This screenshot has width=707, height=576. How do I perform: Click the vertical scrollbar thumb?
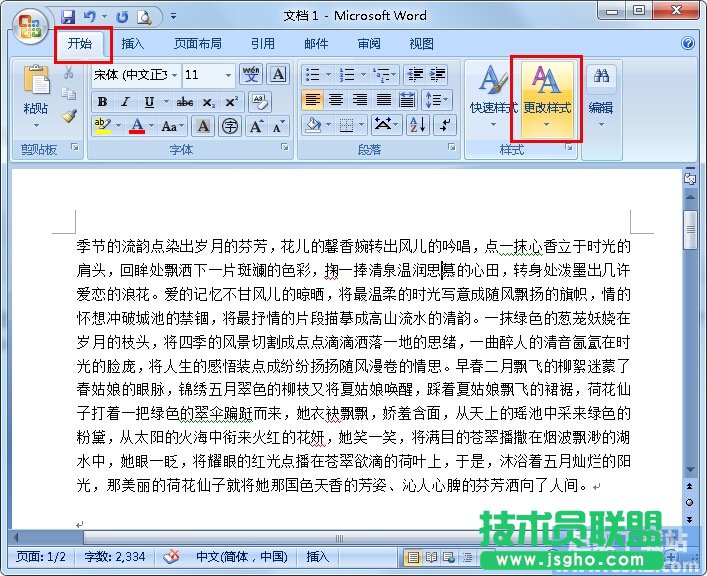pyautogui.click(x=690, y=222)
